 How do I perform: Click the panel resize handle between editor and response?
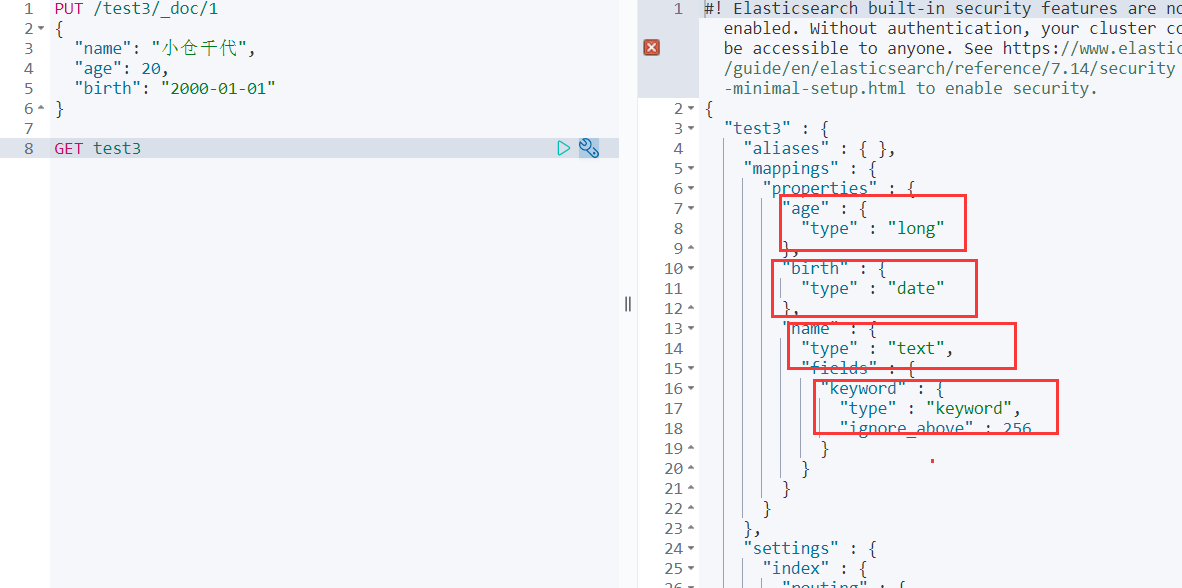coord(627,304)
